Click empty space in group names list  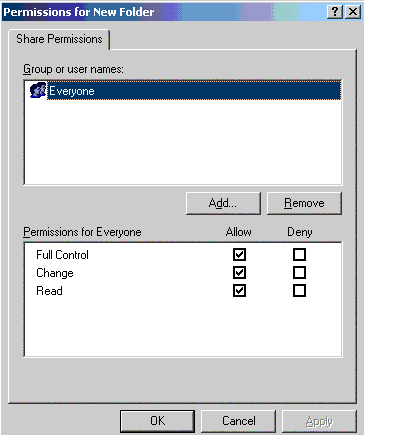pos(183,142)
